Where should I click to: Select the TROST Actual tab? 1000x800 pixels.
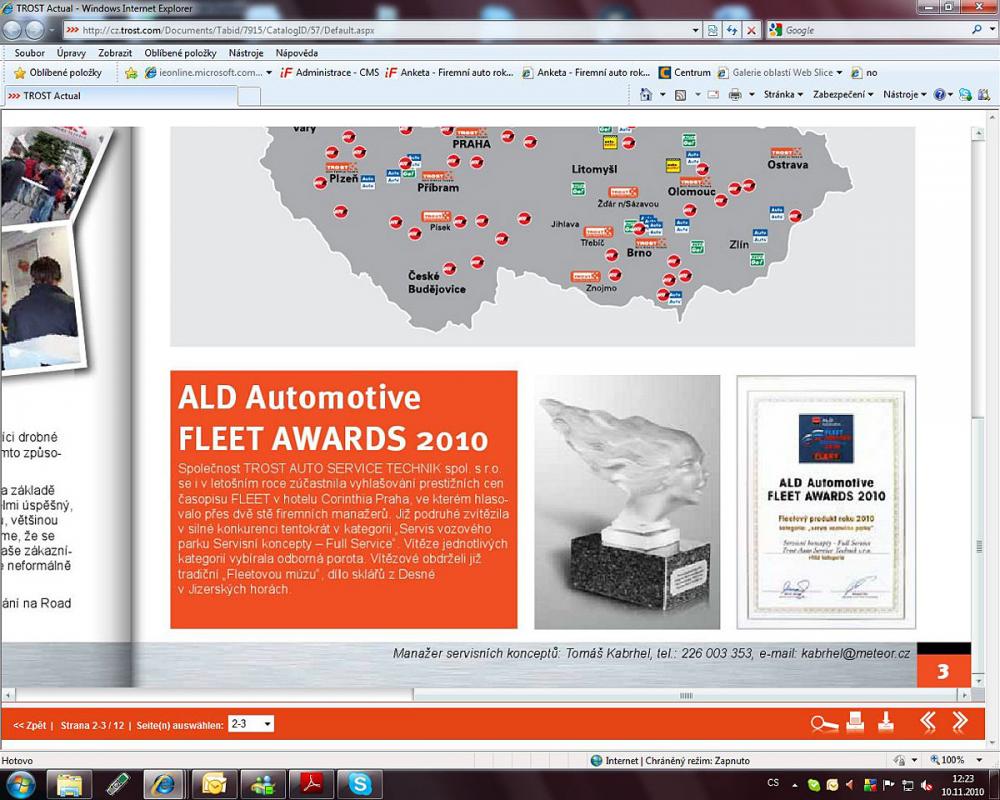(x=120, y=96)
